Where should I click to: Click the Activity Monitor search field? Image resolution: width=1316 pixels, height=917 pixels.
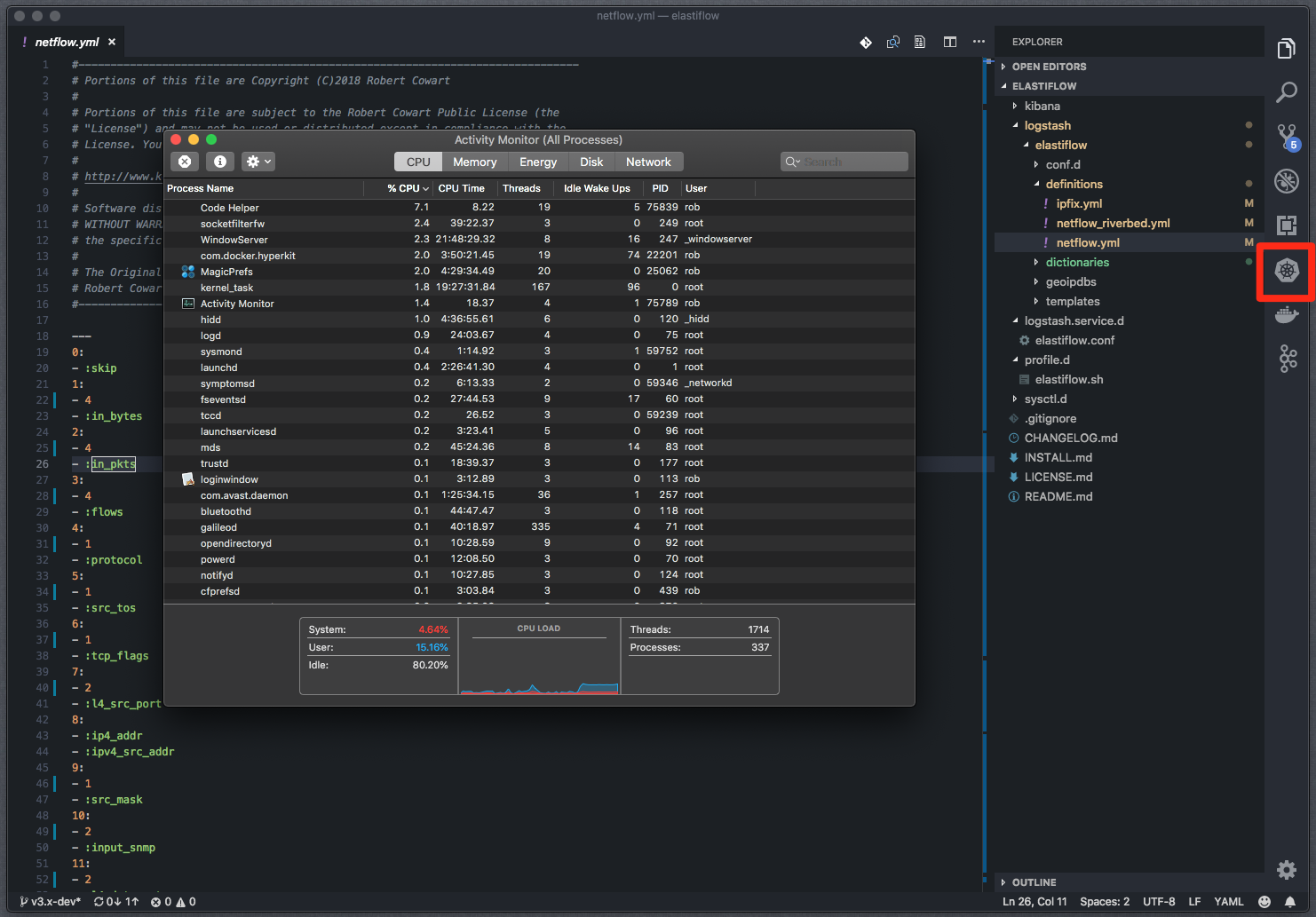[x=843, y=161]
